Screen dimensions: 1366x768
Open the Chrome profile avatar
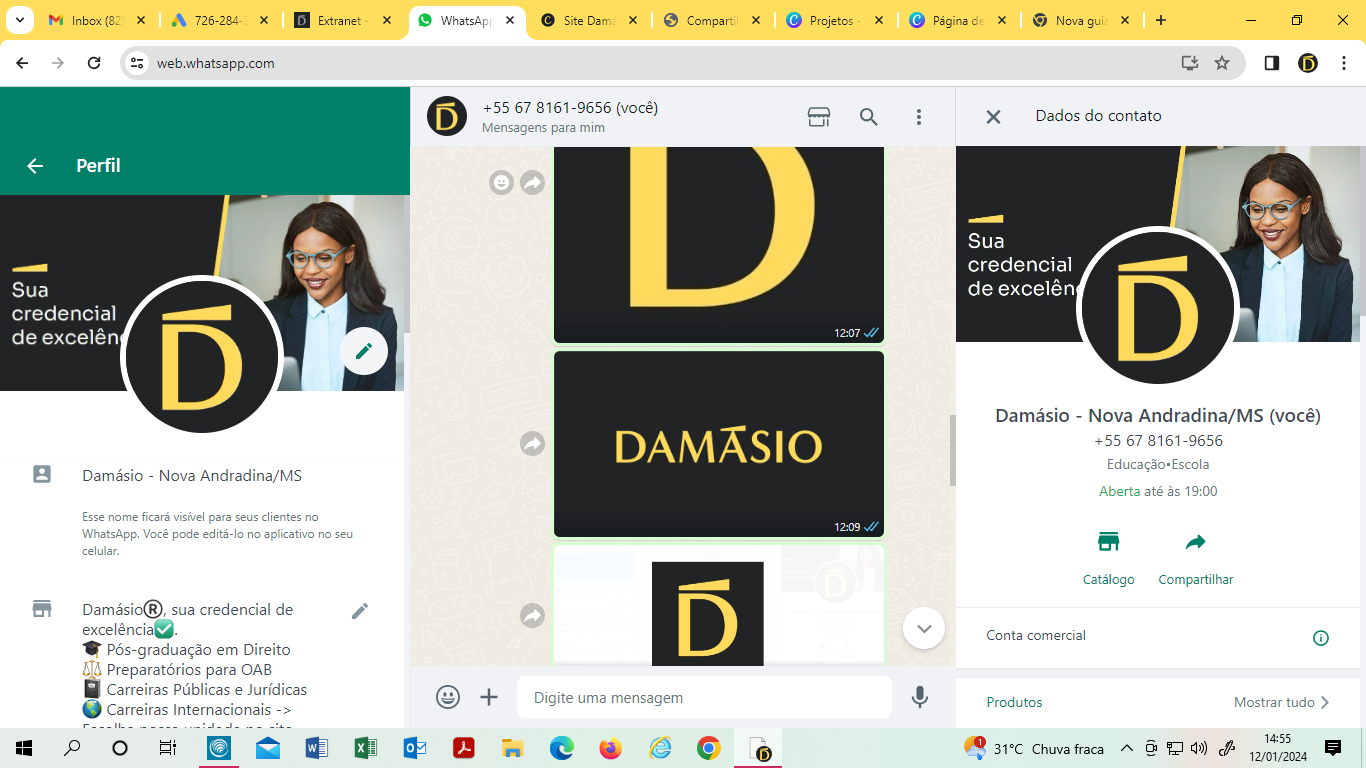(1308, 63)
